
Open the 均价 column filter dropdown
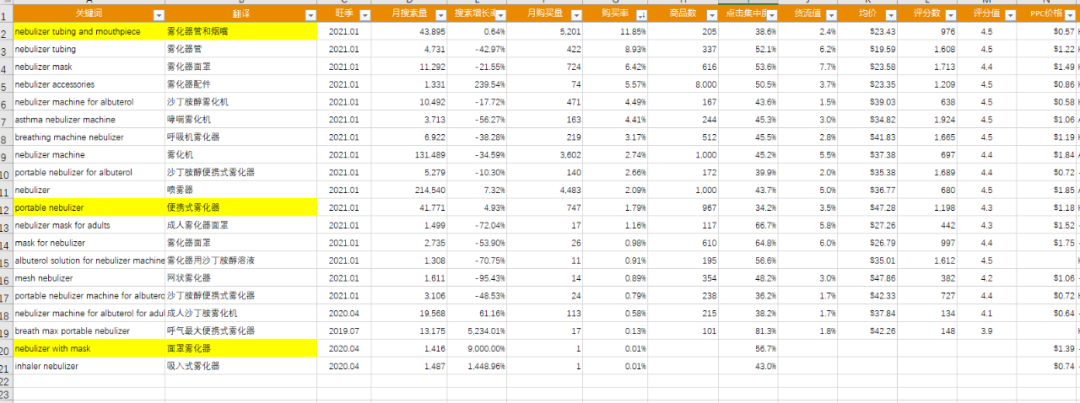tap(892, 14)
